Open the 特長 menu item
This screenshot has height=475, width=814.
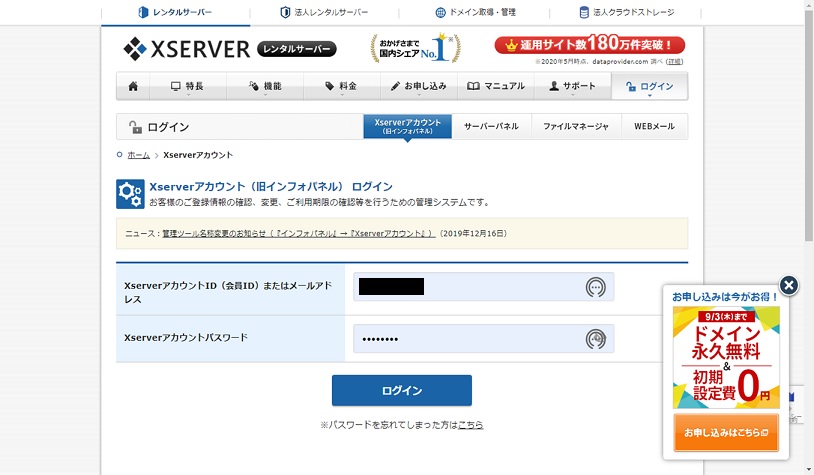[x=187, y=86]
